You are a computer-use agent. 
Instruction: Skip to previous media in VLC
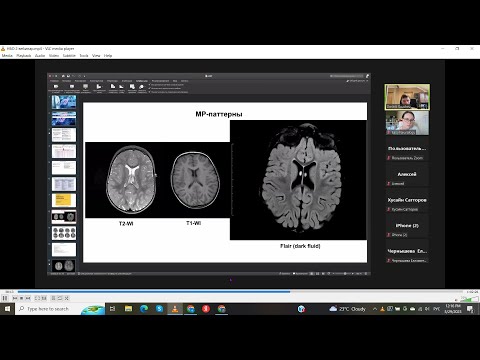(15, 298)
